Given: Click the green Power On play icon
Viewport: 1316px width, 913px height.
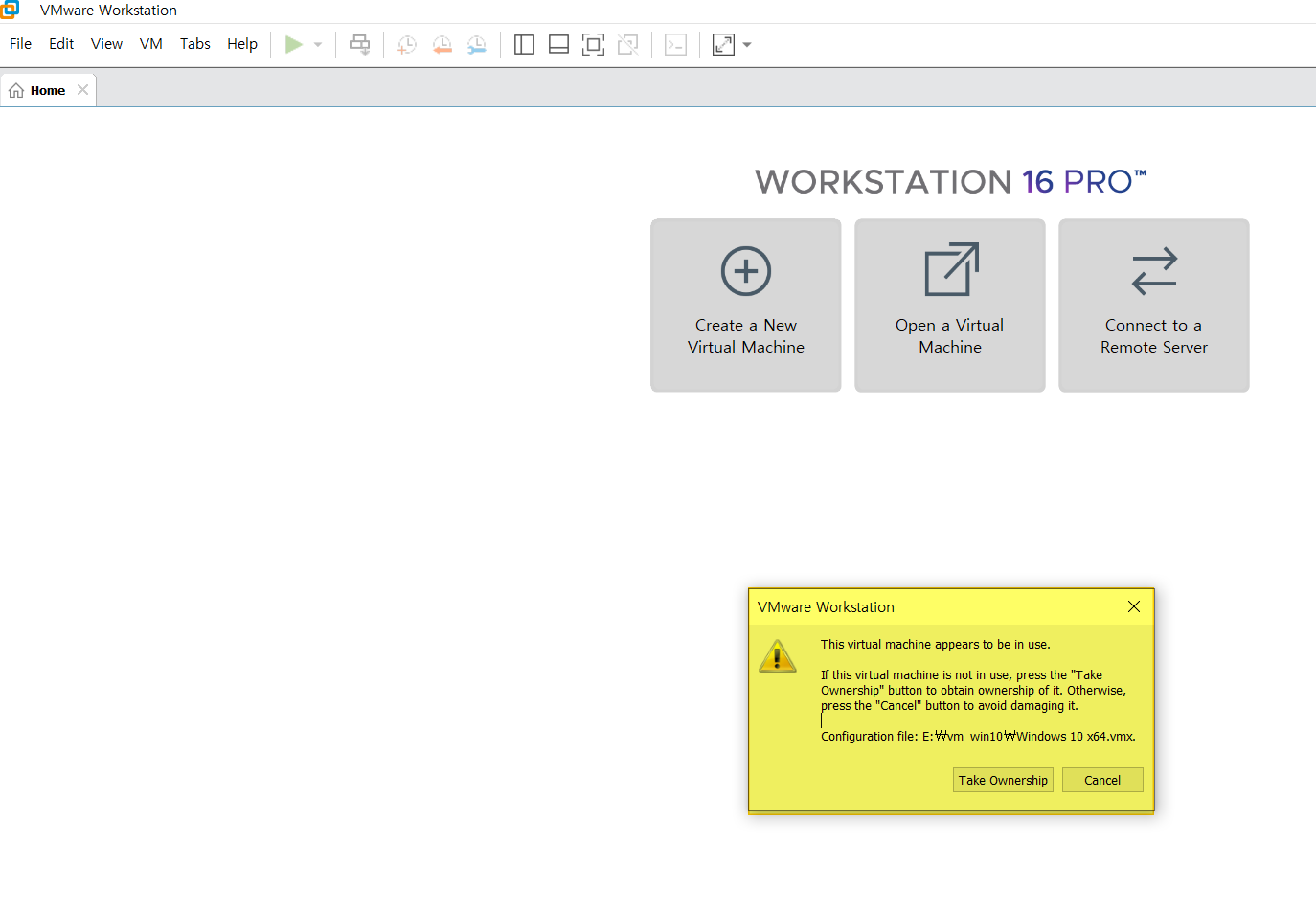Looking at the screenshot, I should click(294, 44).
